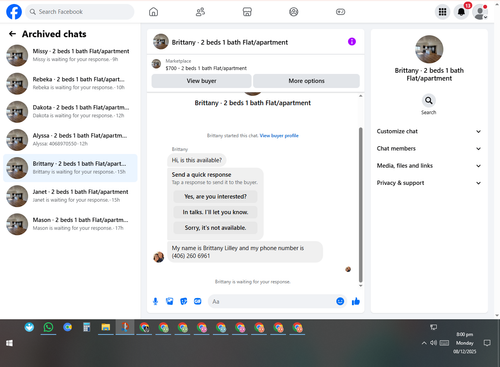
Task: Click the listing photo in info panel
Action: 429,49
